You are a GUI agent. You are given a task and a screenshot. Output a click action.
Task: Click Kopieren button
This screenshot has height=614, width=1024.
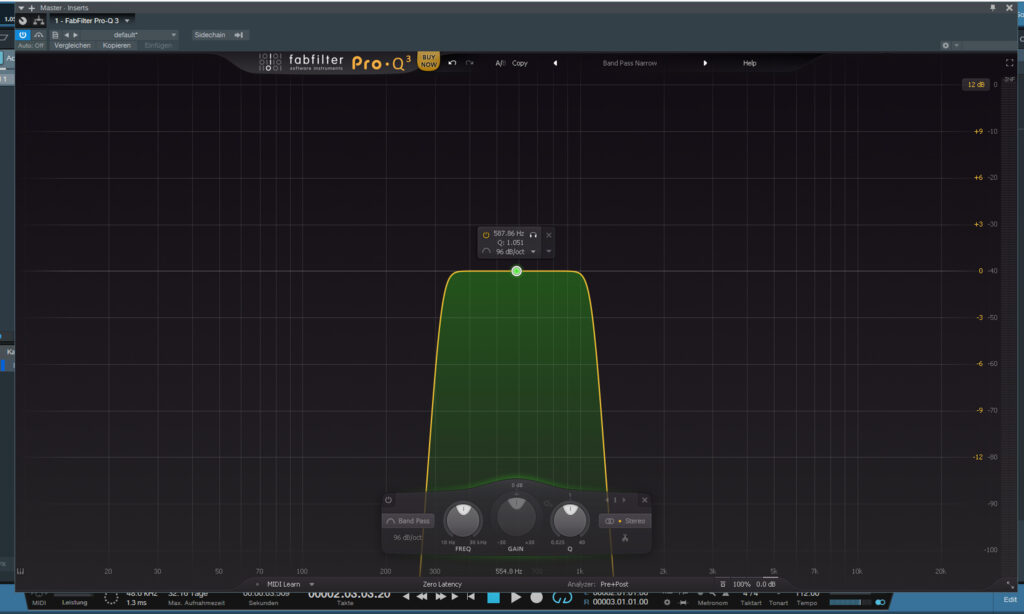tap(116, 45)
